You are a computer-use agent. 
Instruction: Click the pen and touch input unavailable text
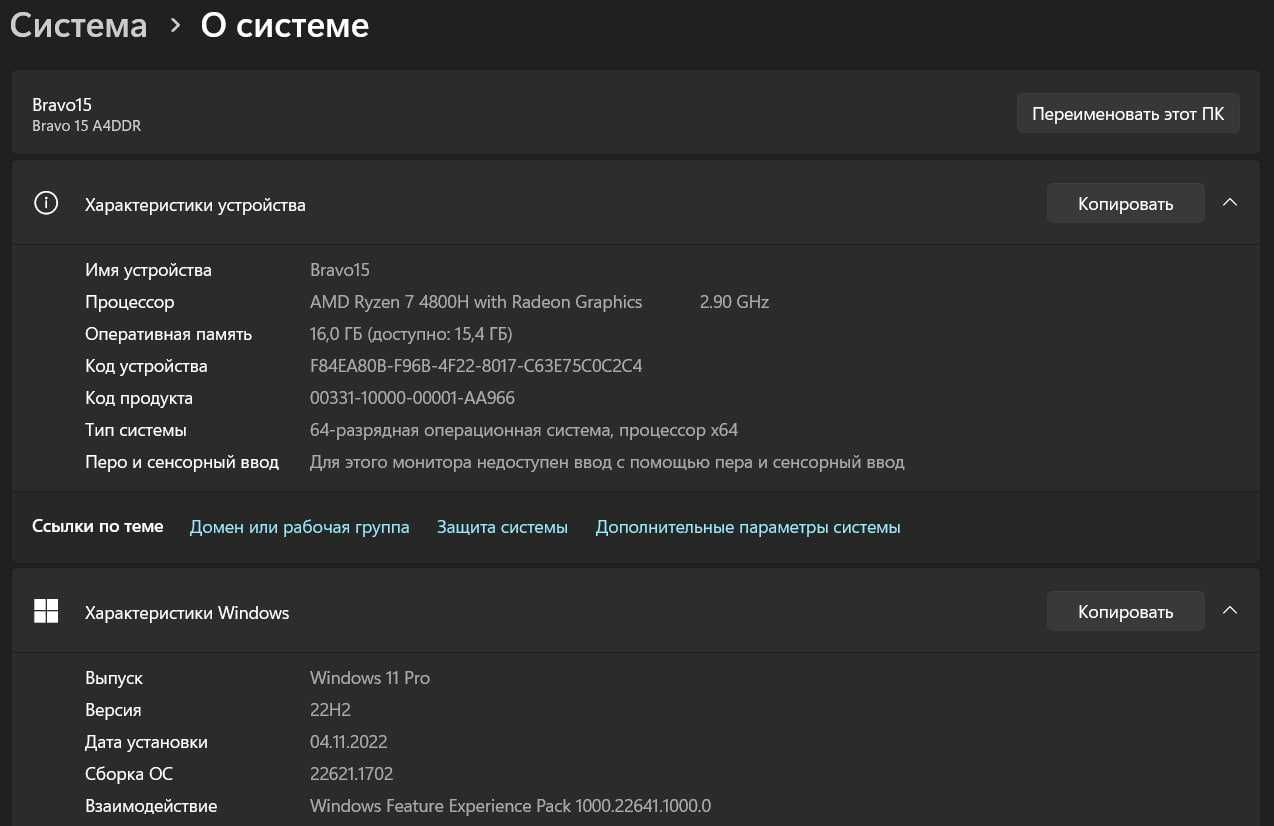tap(607, 462)
